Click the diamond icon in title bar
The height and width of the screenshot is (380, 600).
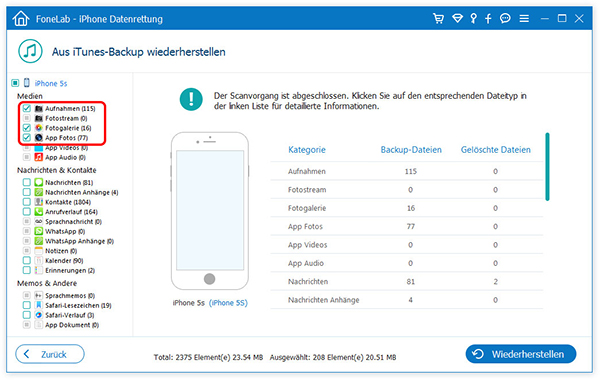pyautogui.click(x=457, y=18)
